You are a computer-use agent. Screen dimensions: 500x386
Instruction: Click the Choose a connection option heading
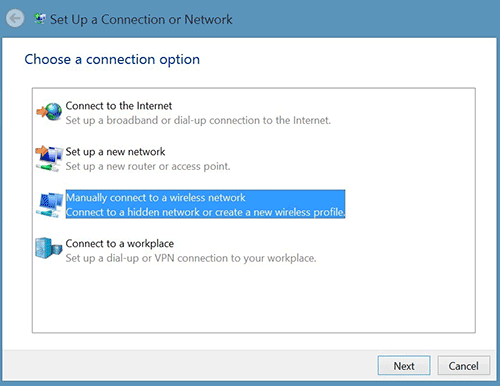click(x=112, y=60)
